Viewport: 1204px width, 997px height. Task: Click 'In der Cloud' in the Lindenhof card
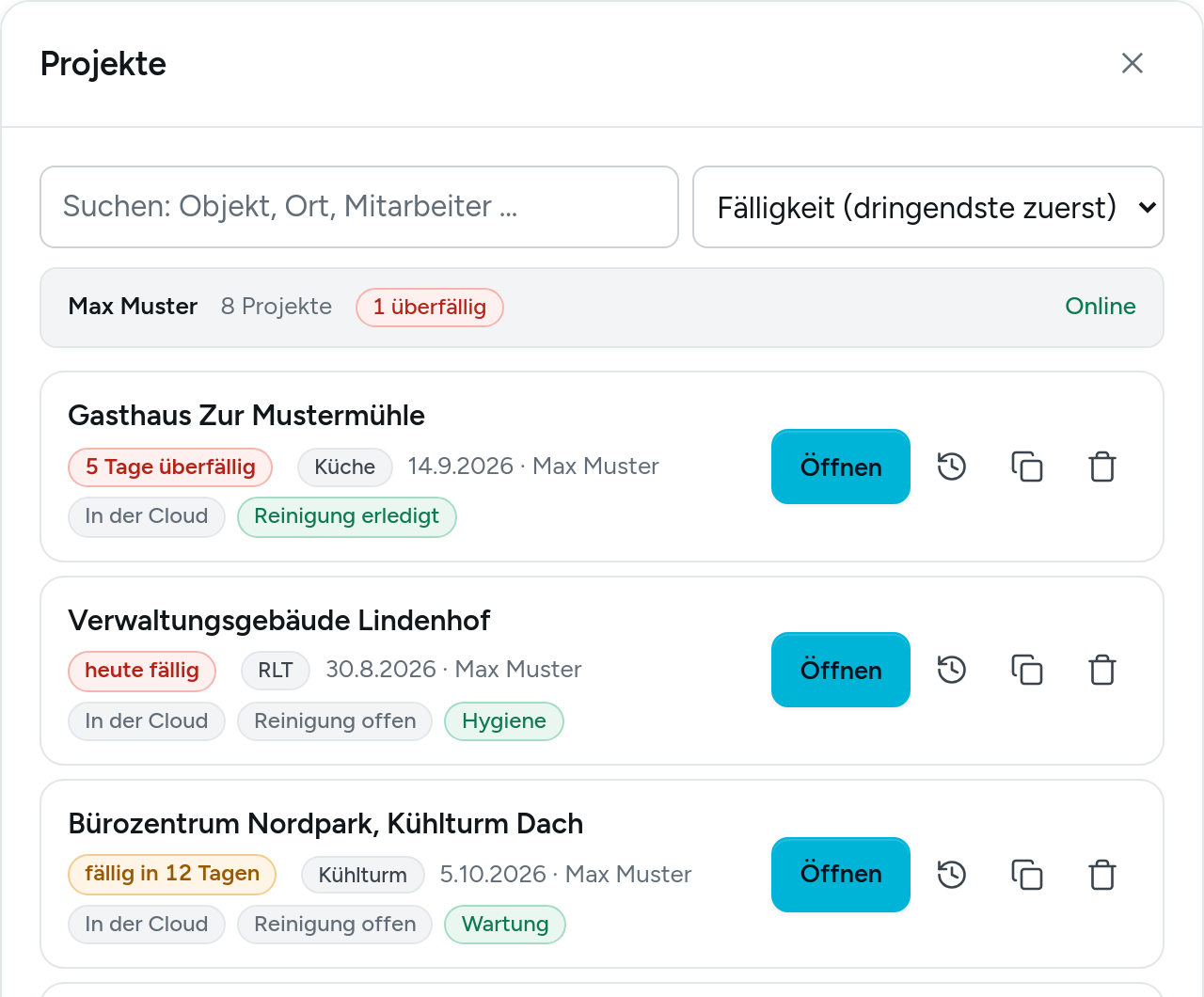point(147,721)
